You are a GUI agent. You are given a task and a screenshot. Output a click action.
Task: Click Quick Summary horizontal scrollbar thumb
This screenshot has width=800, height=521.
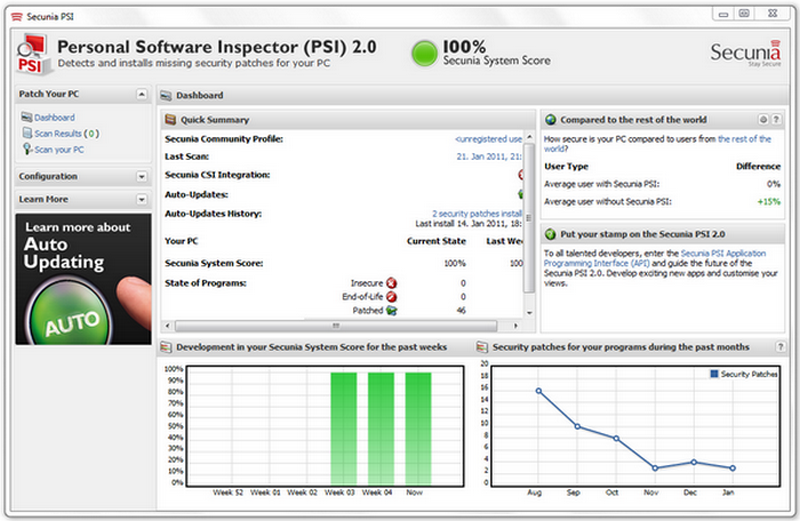tap(336, 326)
